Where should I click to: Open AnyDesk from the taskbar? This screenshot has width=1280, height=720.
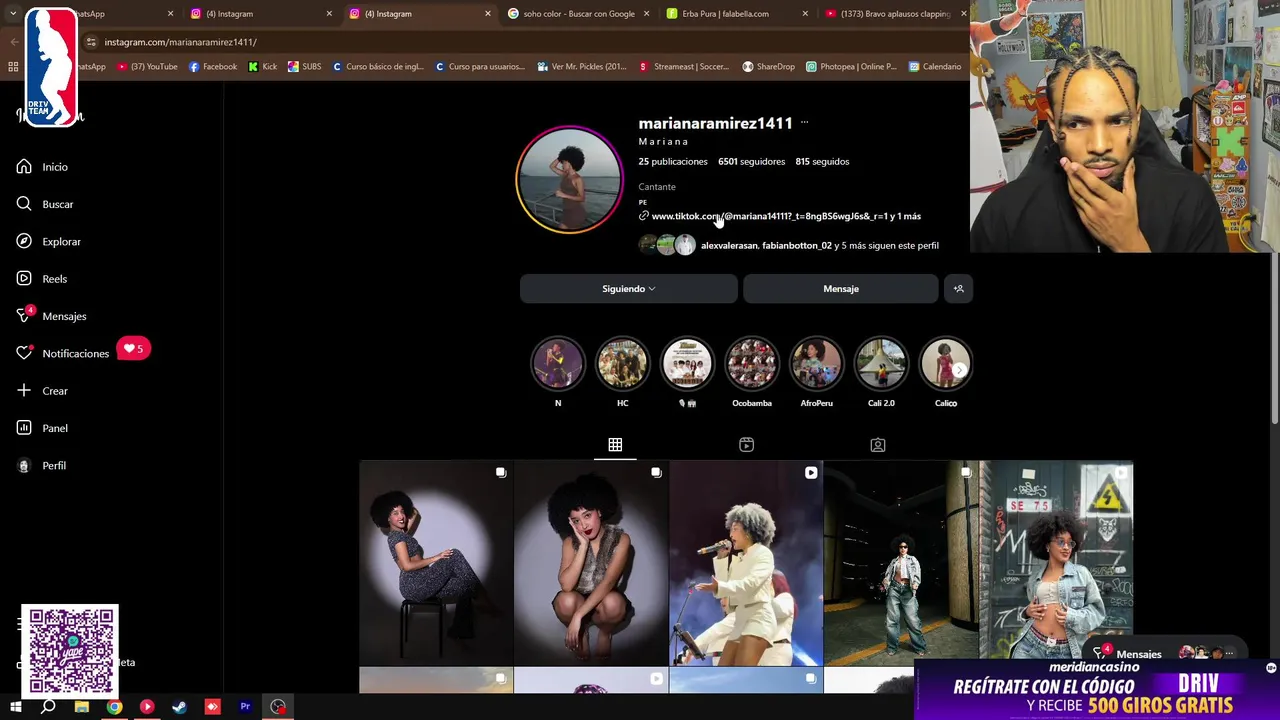[x=212, y=707]
